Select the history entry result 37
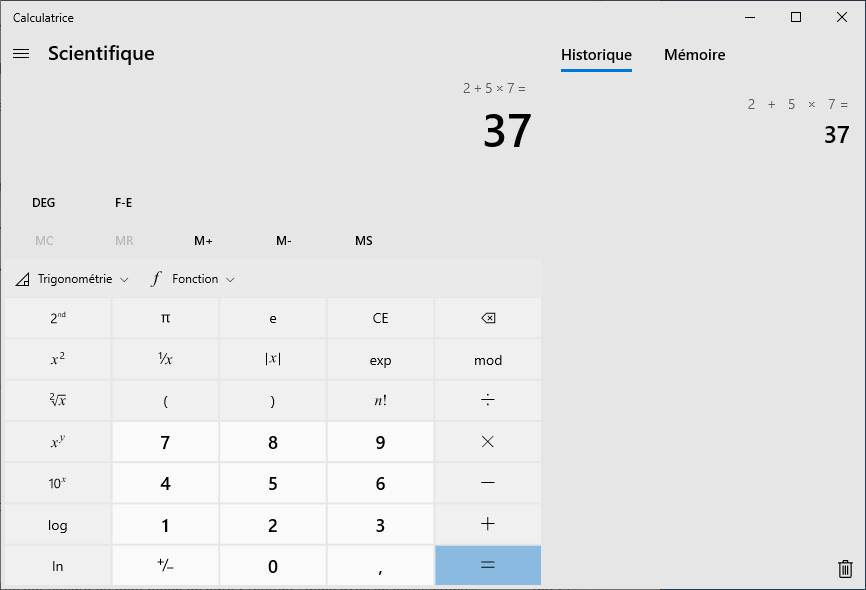This screenshot has height=590, width=866. click(x=836, y=135)
